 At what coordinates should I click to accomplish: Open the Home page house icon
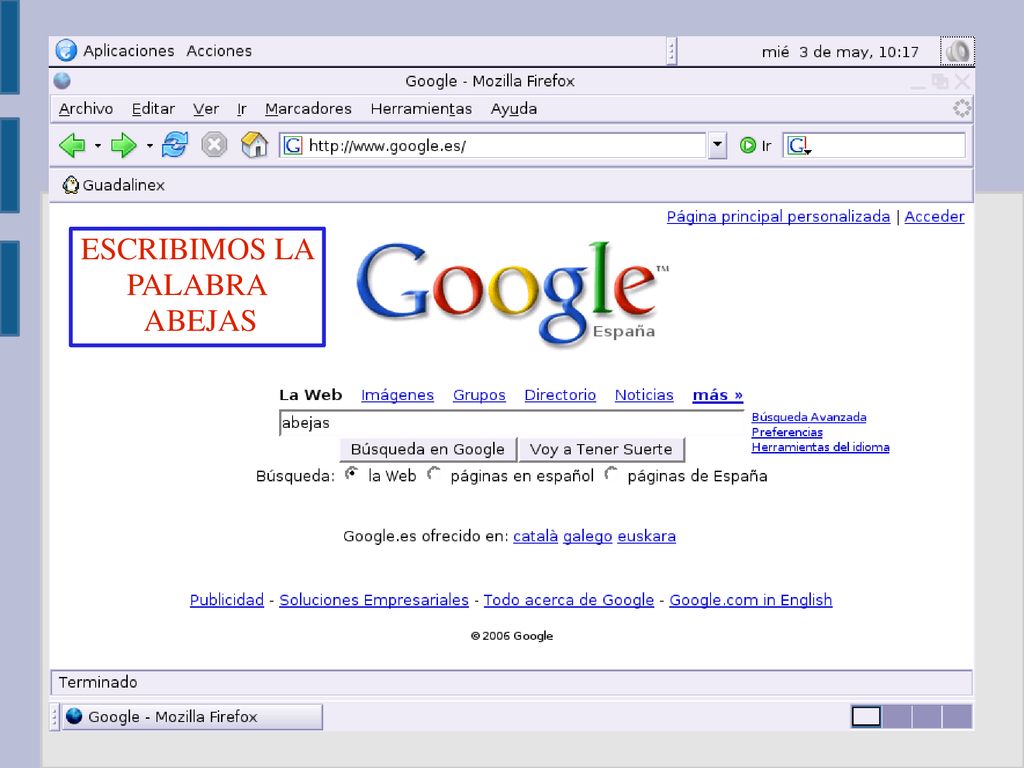(254, 145)
